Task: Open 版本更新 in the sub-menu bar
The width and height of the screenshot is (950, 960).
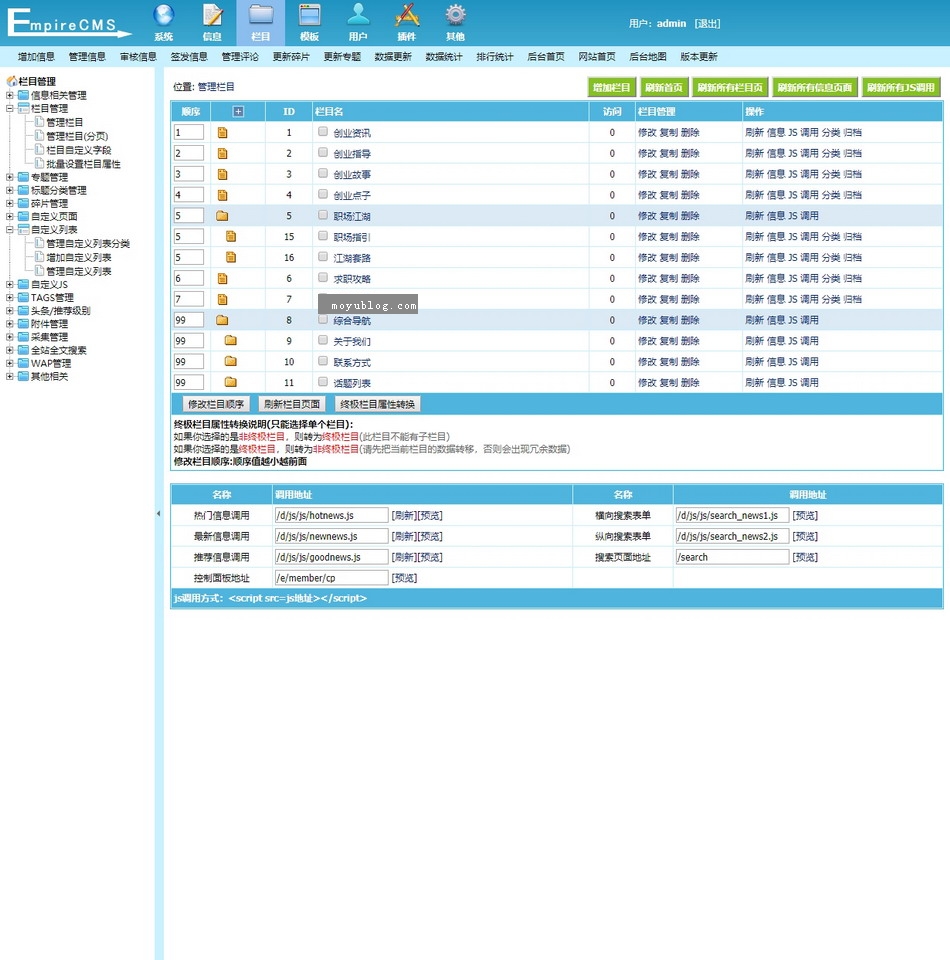Action: click(698, 56)
